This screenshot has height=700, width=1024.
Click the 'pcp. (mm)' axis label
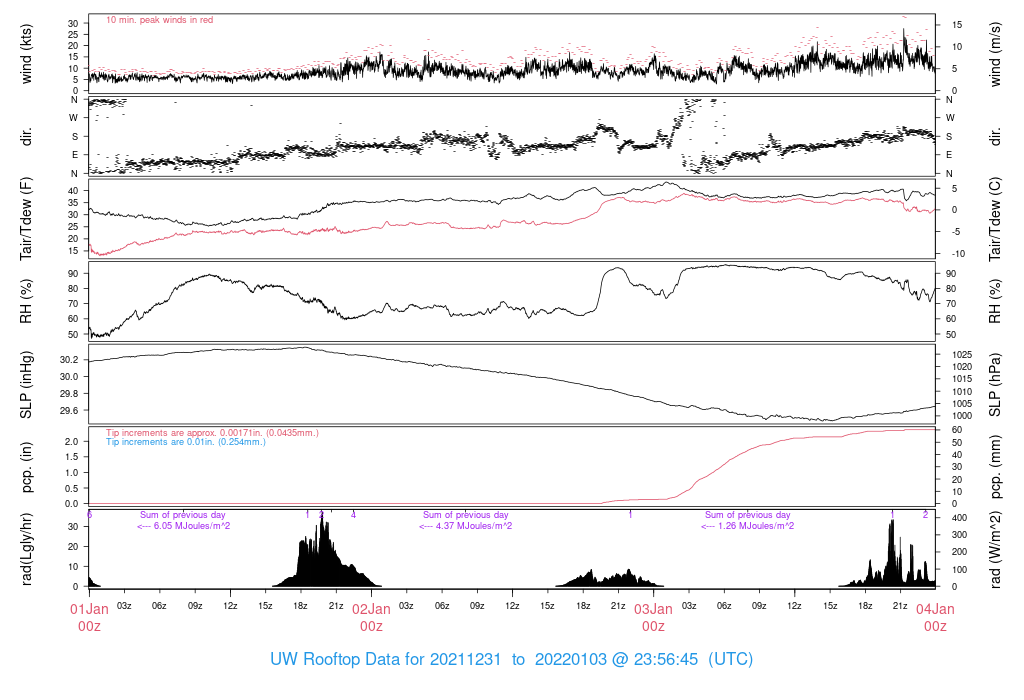[995, 468]
